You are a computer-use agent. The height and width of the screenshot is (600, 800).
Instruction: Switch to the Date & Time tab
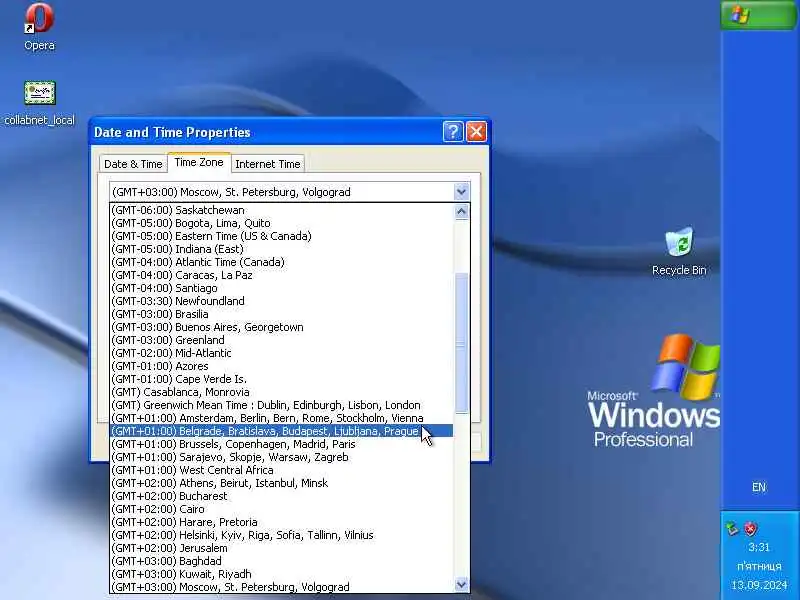[133, 164]
